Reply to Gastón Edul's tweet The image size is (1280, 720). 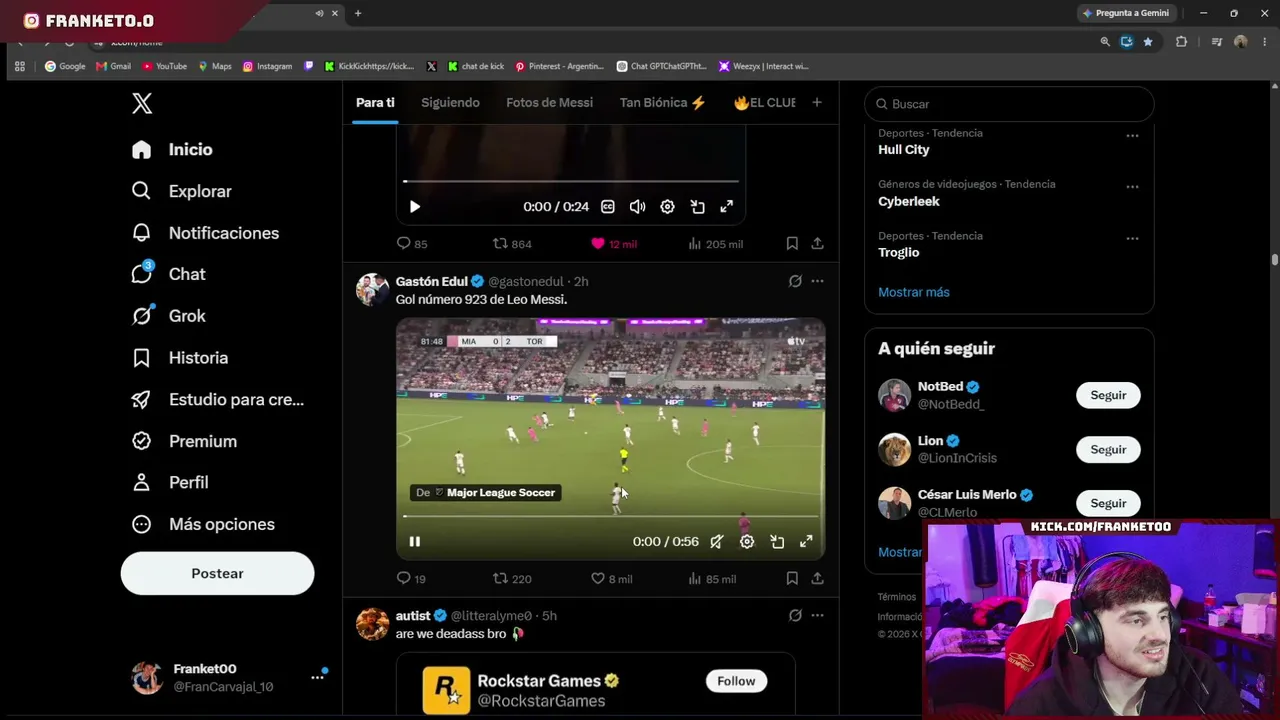(412, 578)
